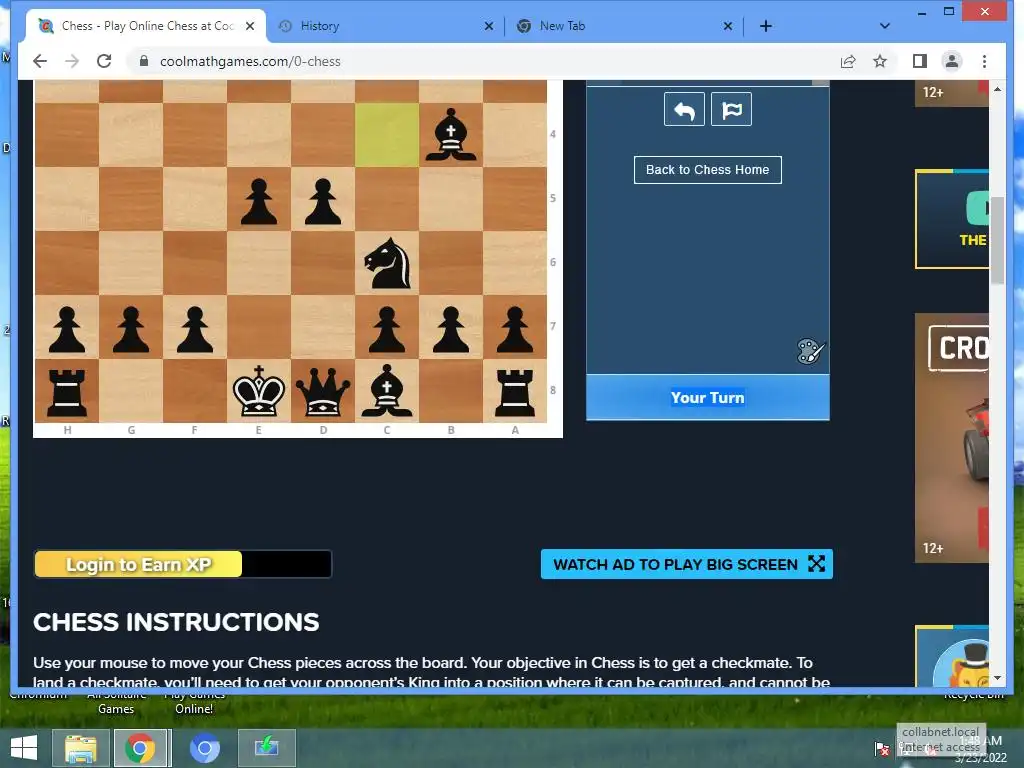Open a new browser tab with plus button

click(765, 26)
